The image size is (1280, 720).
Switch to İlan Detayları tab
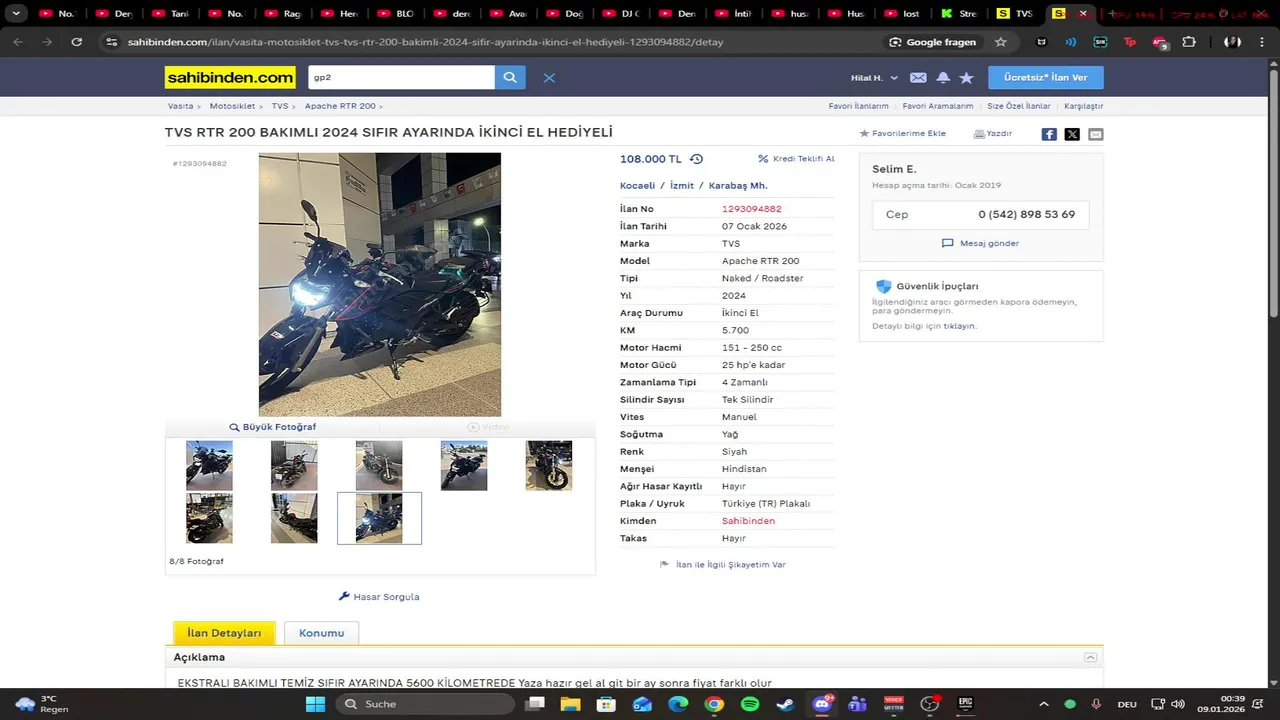(x=224, y=633)
